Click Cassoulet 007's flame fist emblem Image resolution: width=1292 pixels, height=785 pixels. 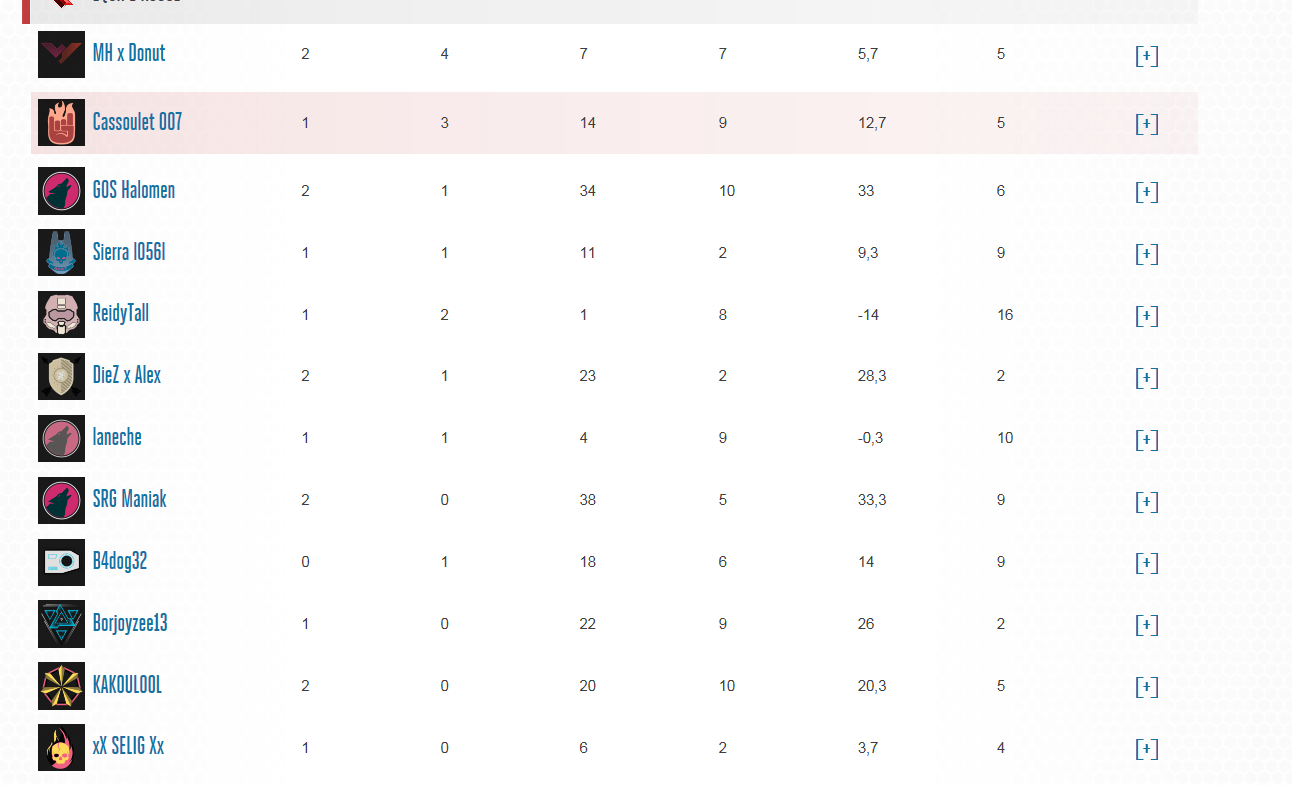[61, 123]
